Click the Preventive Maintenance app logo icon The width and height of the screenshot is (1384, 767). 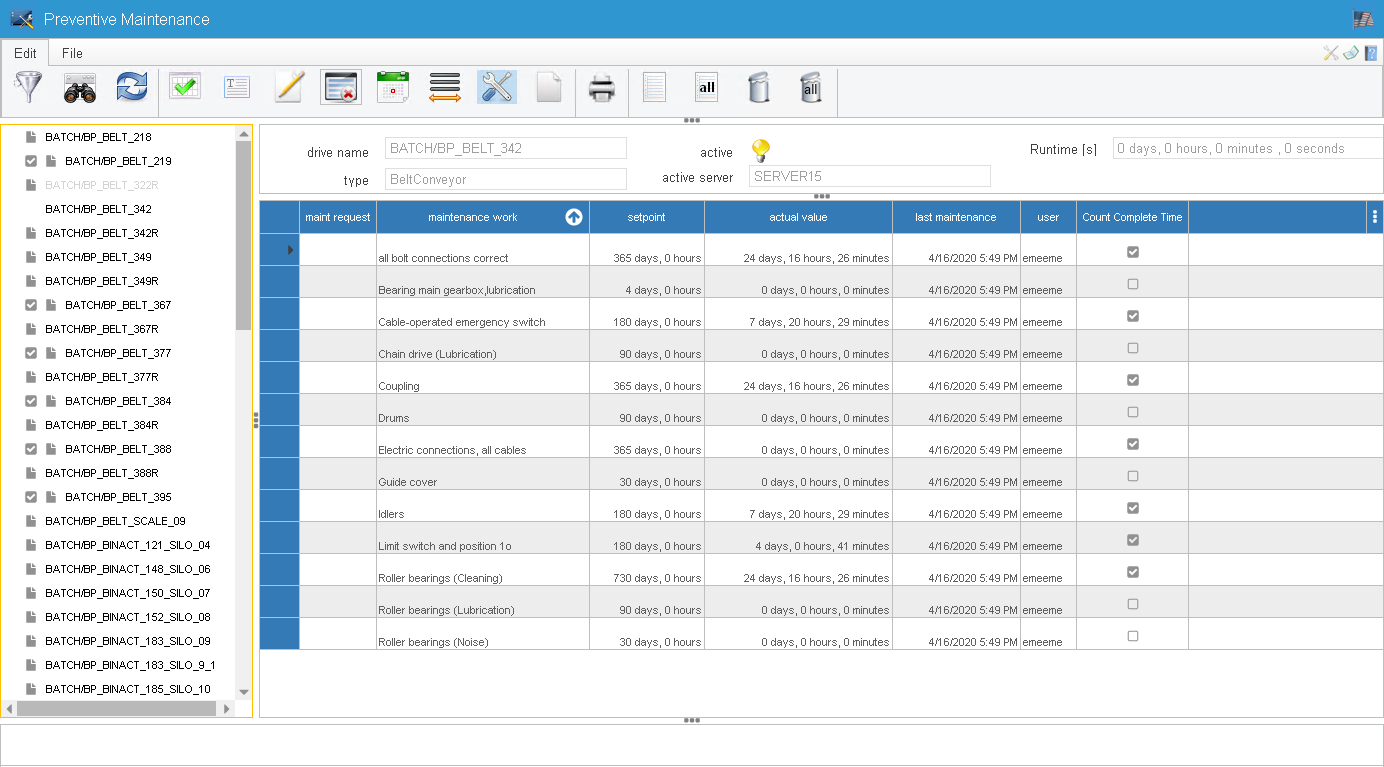(x=22, y=19)
